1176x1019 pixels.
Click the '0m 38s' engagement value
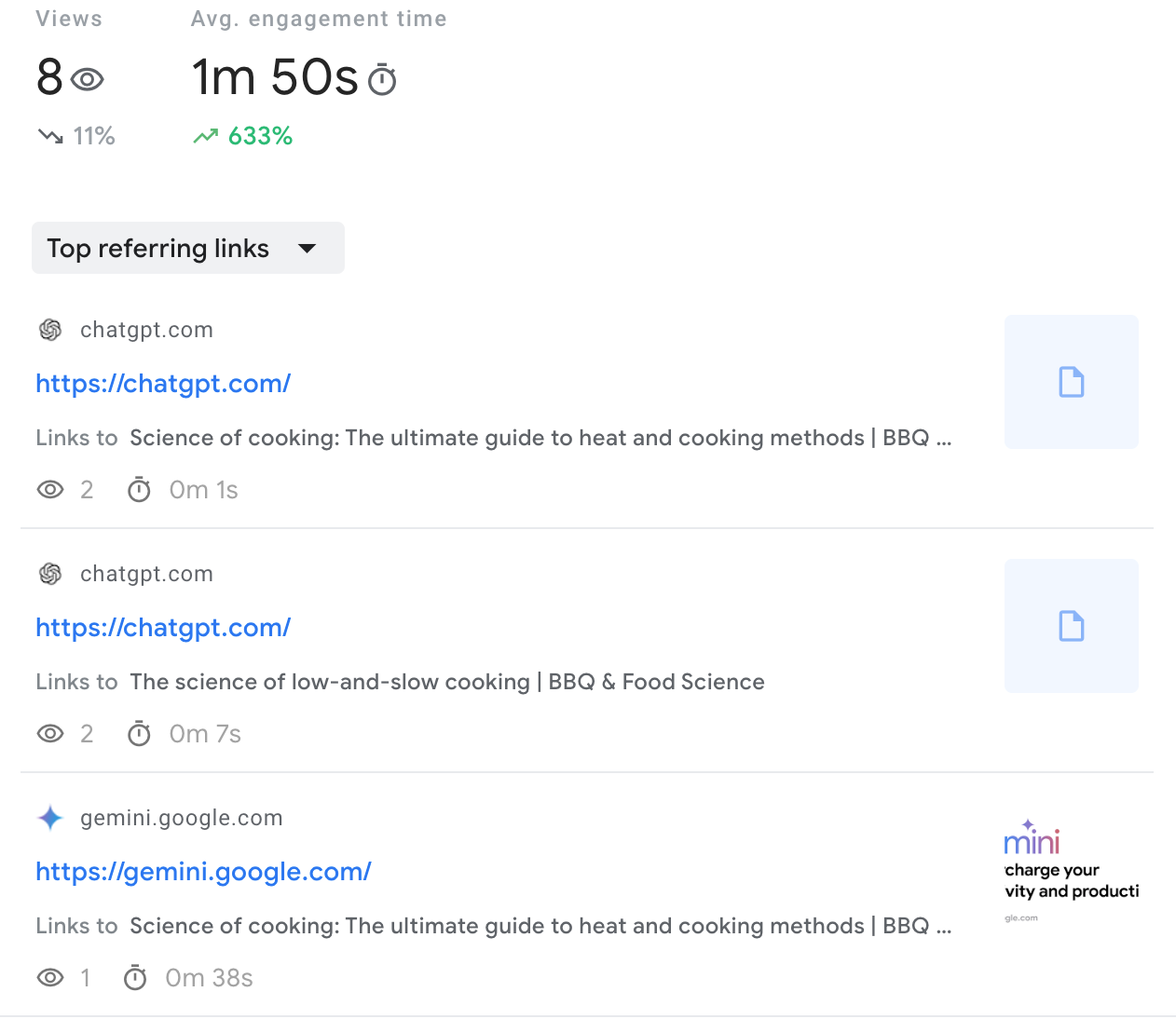pos(210,978)
